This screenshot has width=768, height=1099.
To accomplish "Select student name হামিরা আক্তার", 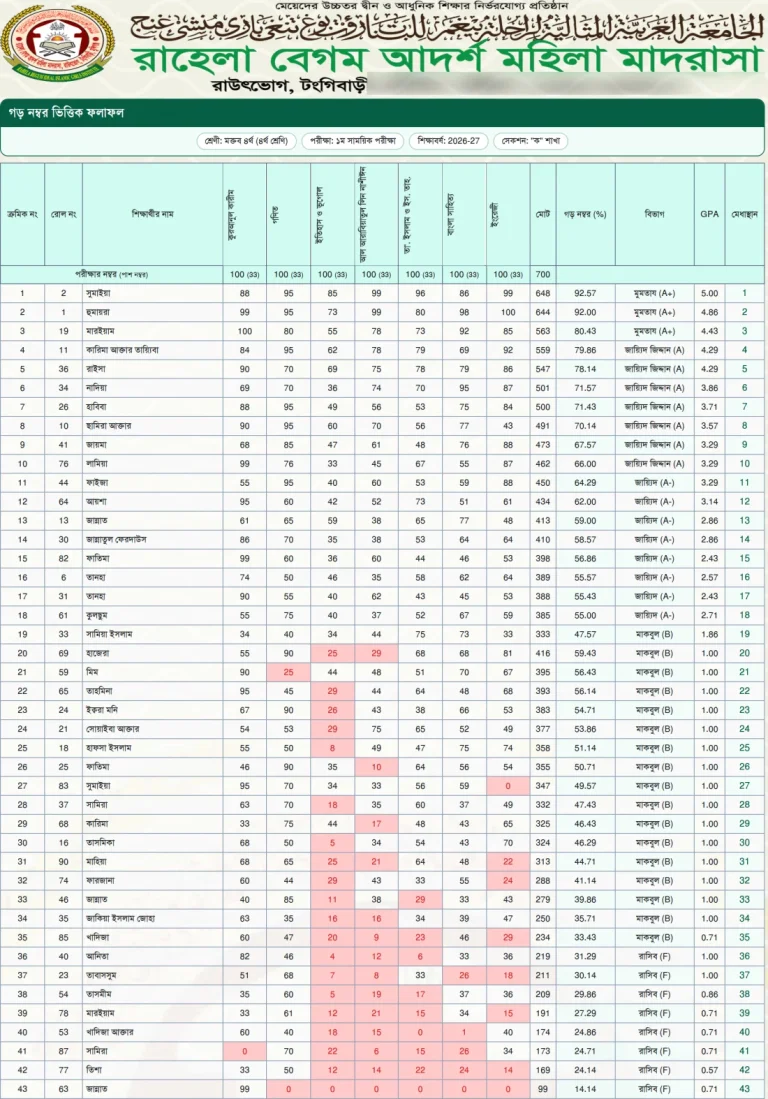I will point(109,425).
